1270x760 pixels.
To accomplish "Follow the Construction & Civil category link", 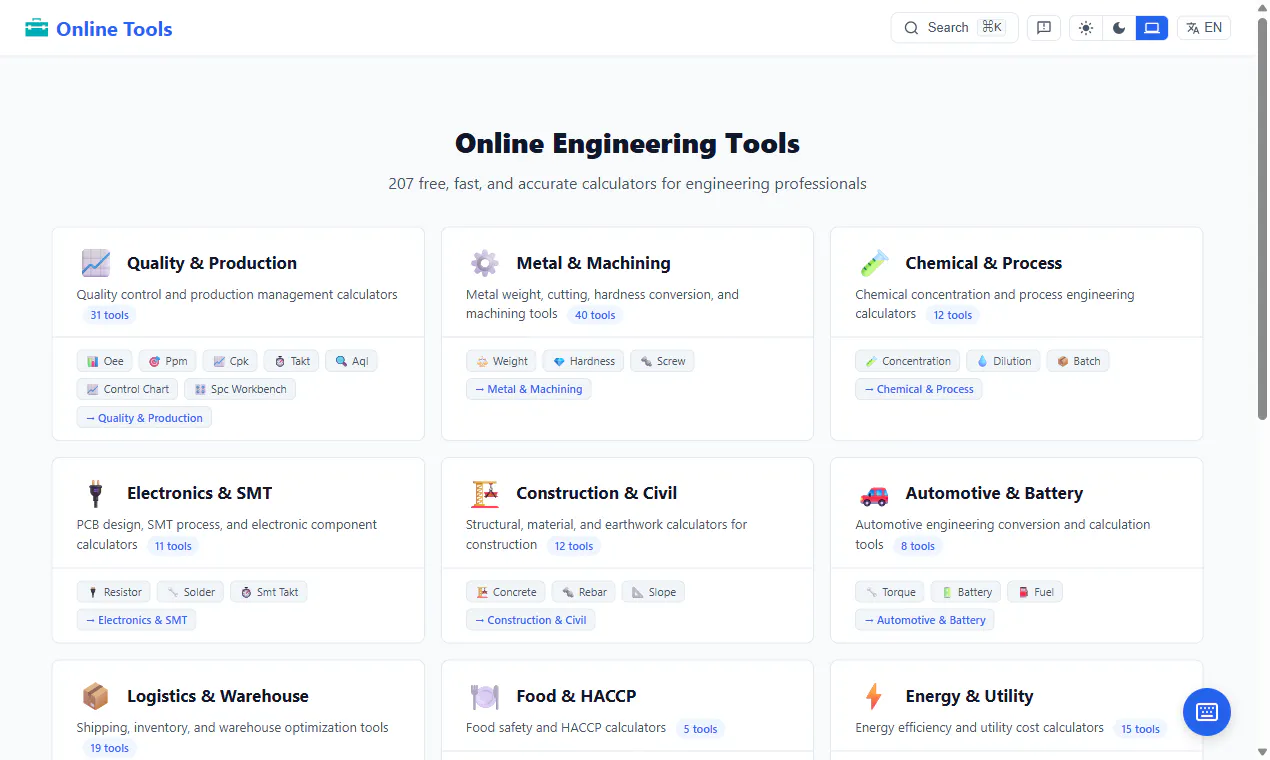I will tap(531, 620).
